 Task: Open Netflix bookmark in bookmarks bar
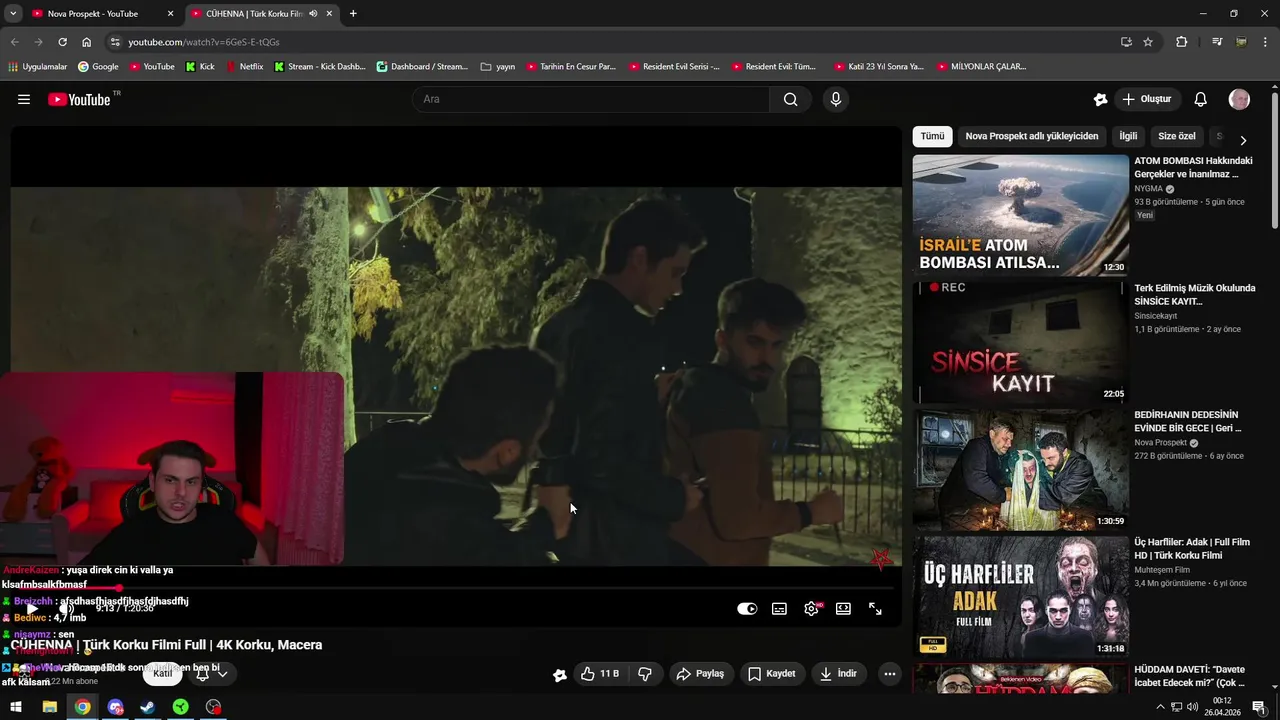coord(244,67)
